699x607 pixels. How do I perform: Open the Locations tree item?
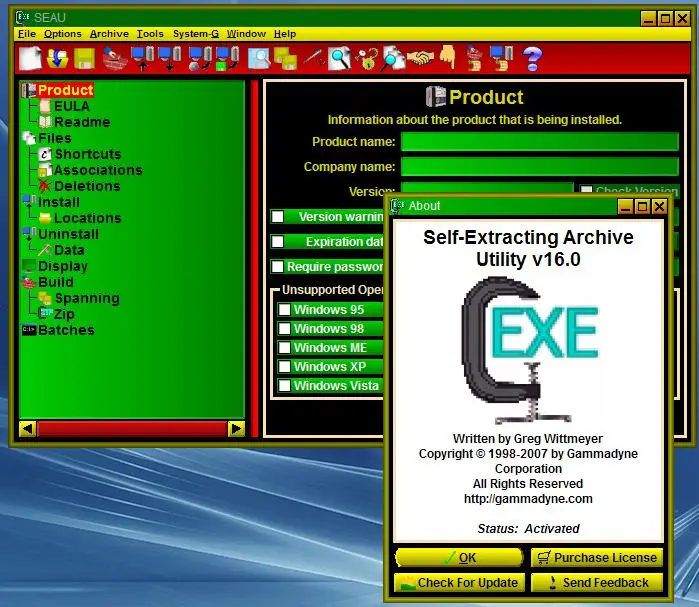tap(87, 218)
